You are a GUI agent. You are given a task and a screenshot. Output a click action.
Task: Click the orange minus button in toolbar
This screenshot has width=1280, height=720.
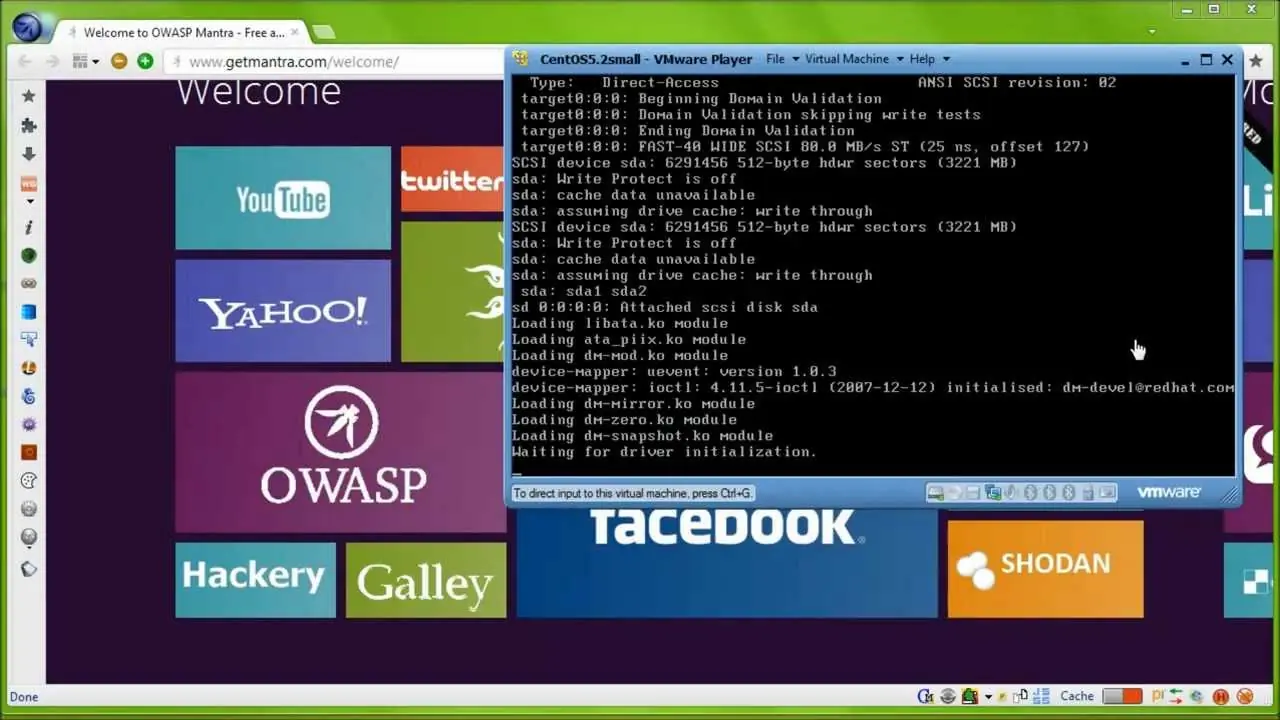[x=119, y=61]
